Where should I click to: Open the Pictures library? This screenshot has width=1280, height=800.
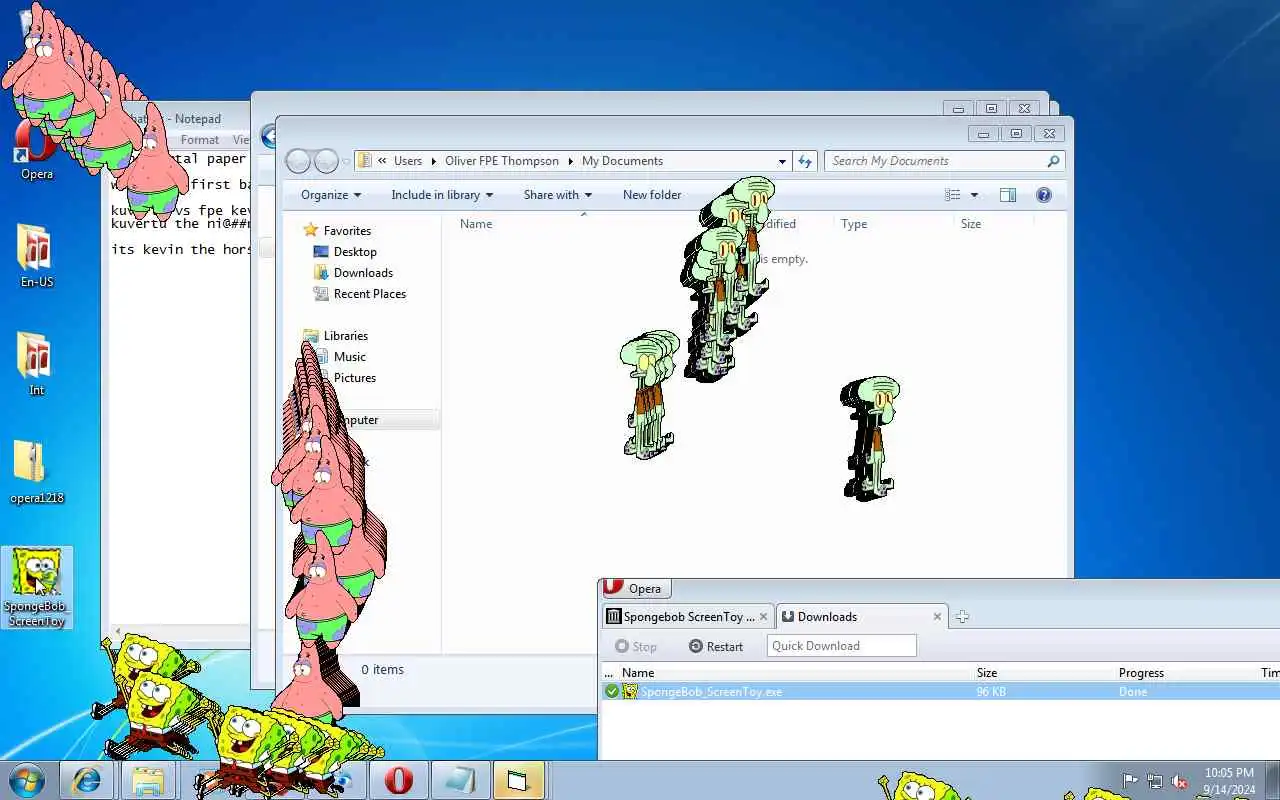(x=355, y=378)
